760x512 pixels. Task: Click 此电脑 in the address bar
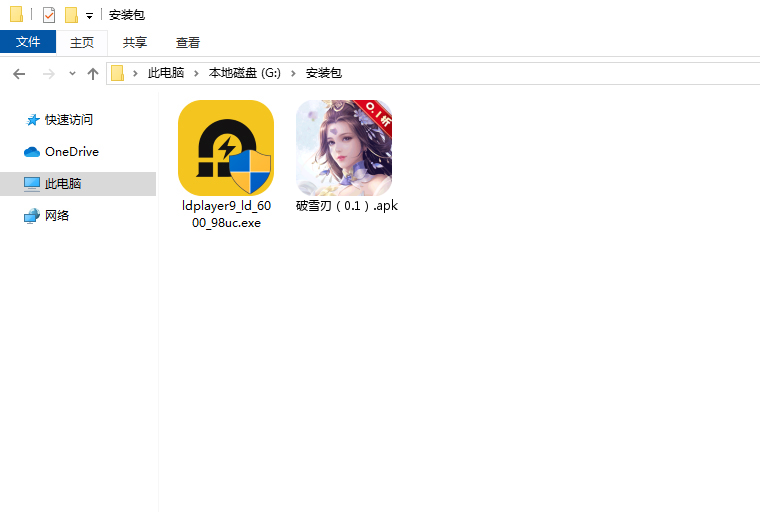pos(166,73)
